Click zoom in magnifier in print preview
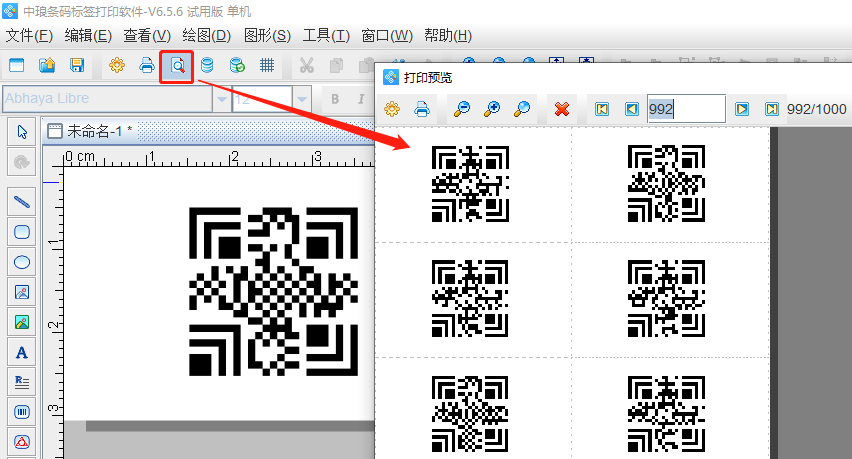The width and height of the screenshot is (852, 459). (x=492, y=109)
